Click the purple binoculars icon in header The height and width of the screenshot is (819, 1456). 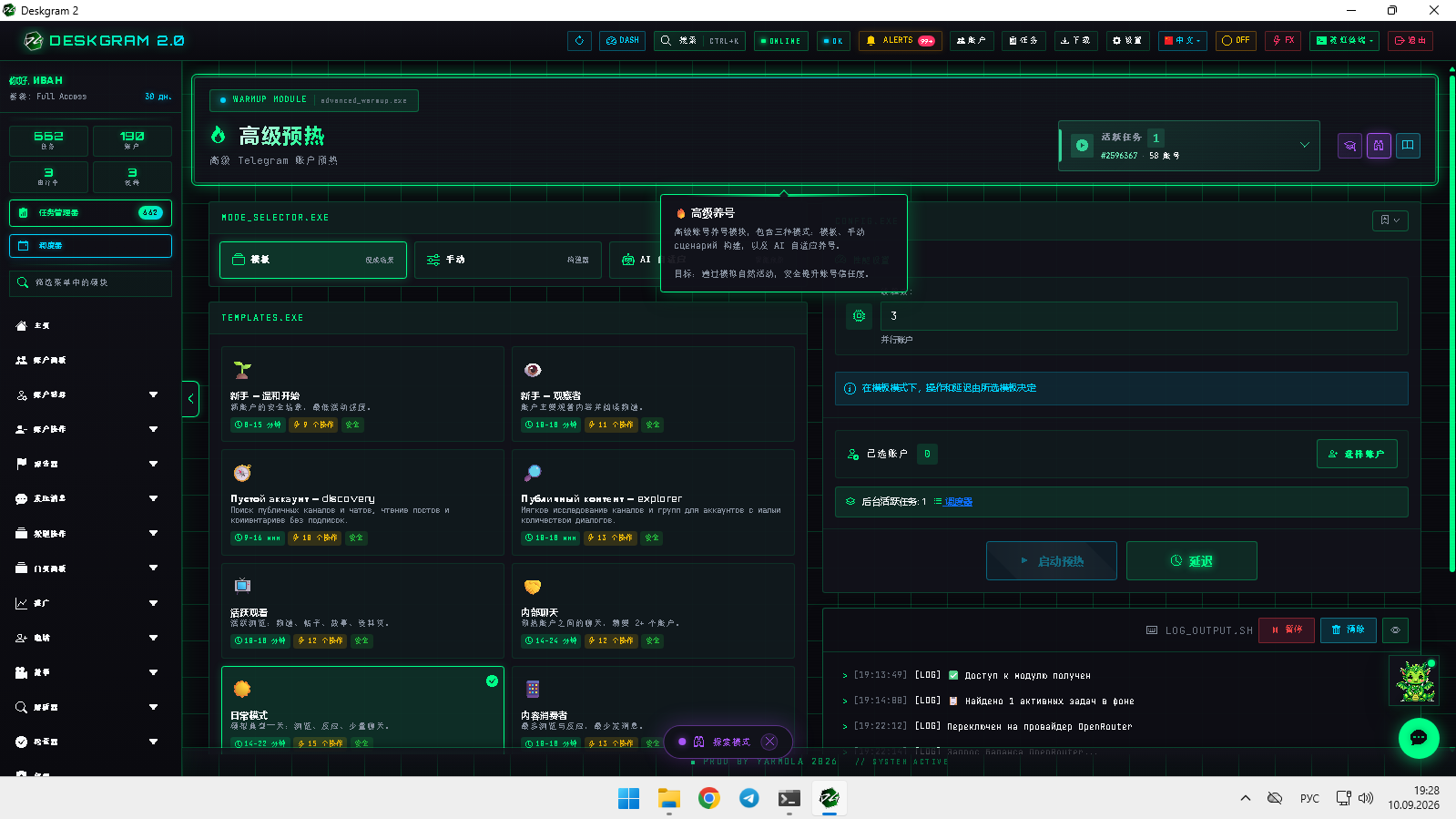pos(1379,146)
